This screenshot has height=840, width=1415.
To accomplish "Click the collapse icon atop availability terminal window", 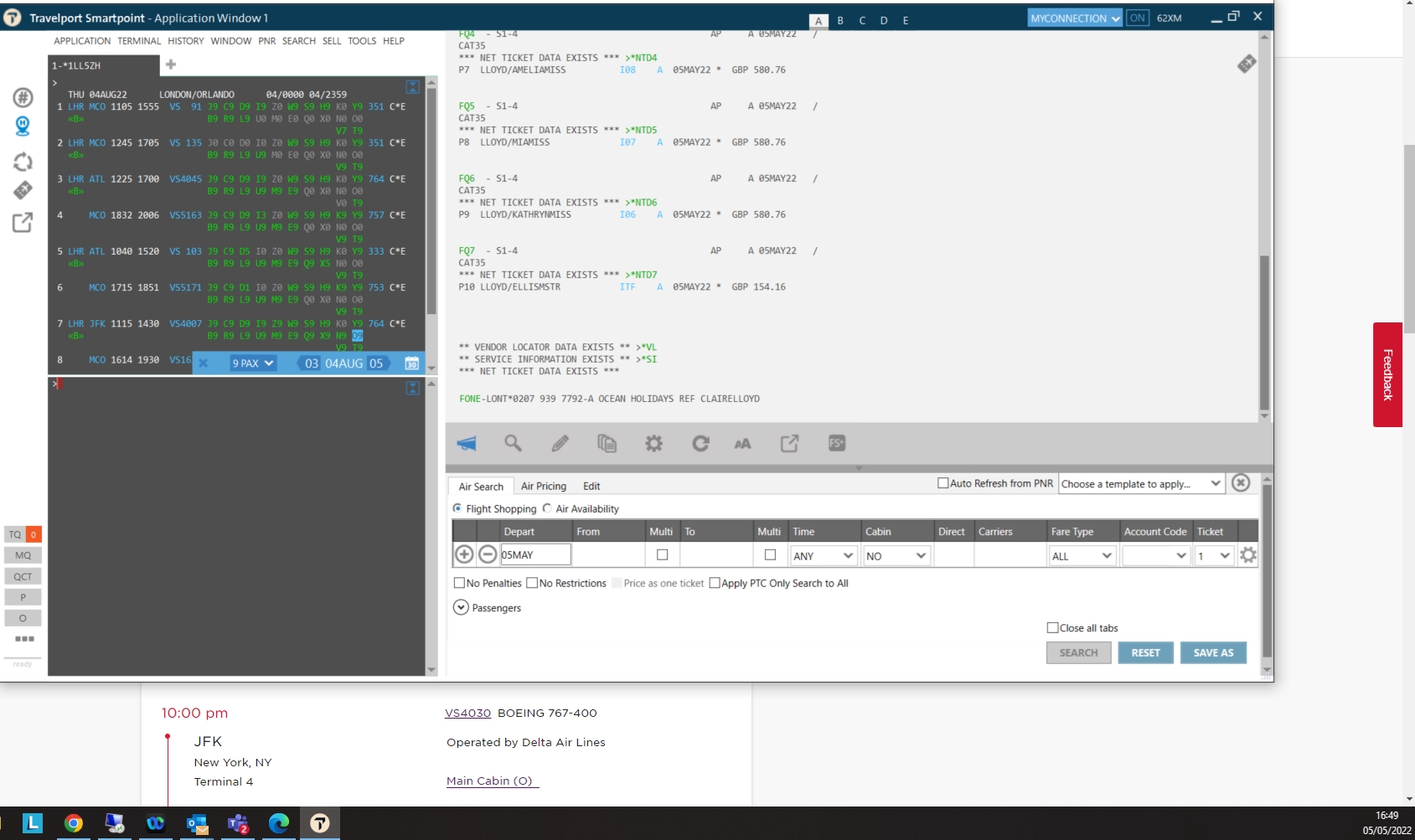I will coord(412,86).
